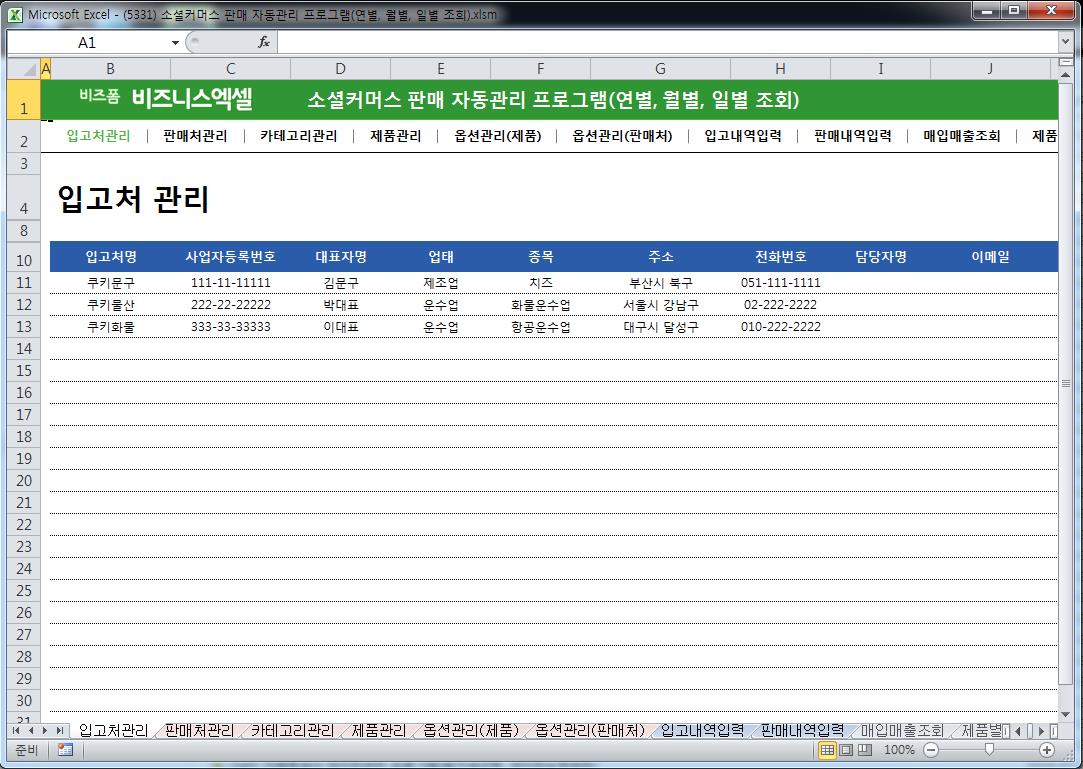This screenshot has width=1083, height=769.
Task: Select column G header
Action: tap(660, 68)
